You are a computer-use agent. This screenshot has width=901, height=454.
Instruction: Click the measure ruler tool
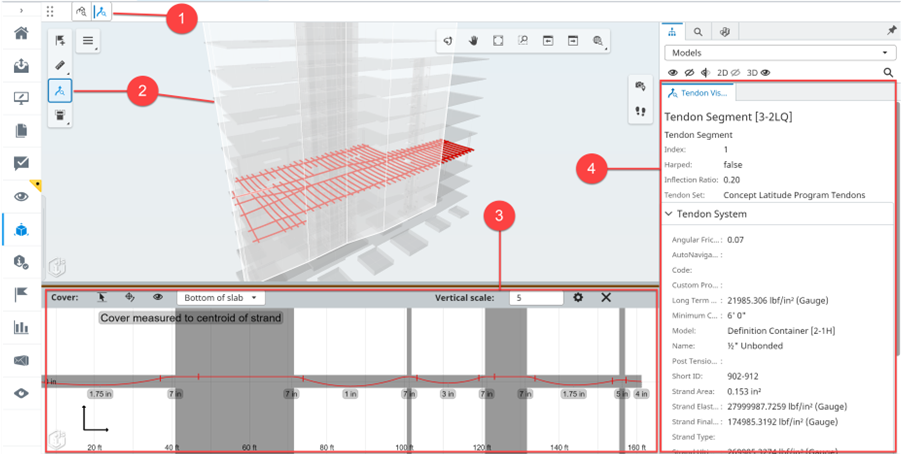coord(61,66)
